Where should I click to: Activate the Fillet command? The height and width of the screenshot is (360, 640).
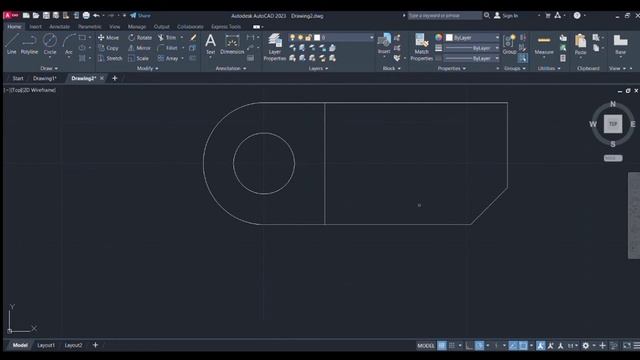[167, 48]
